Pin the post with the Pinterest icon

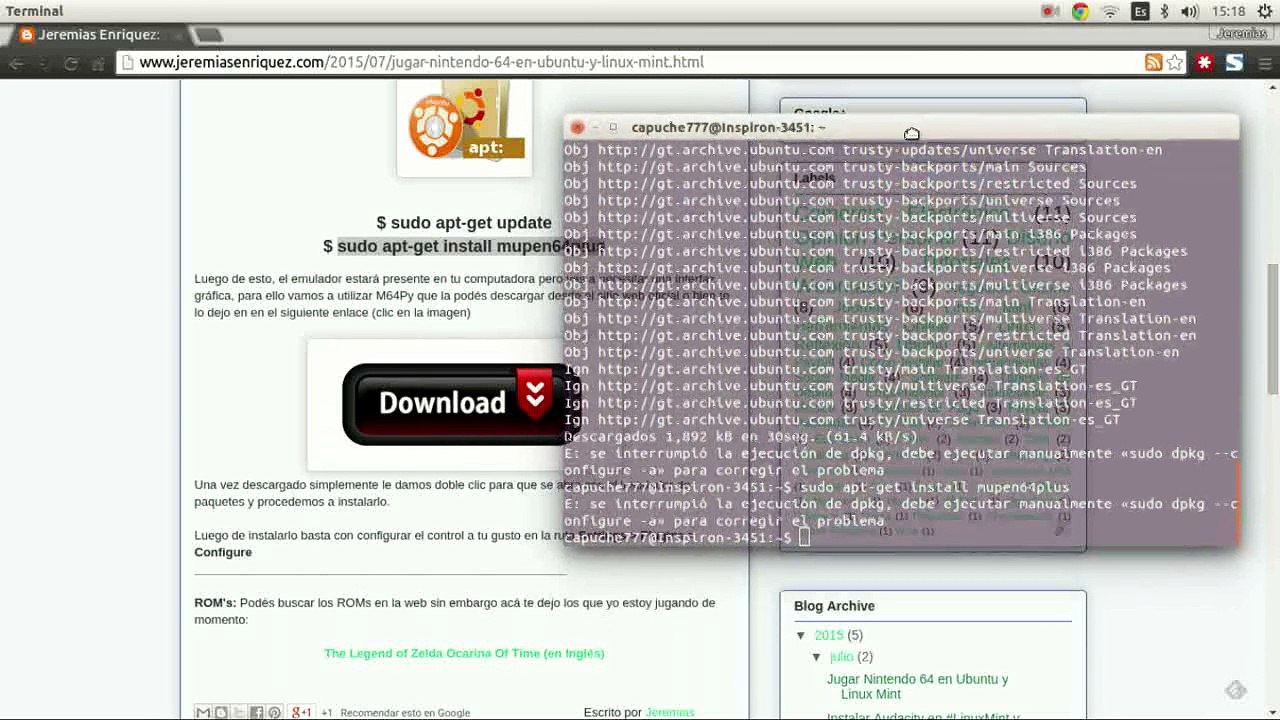[x=275, y=713]
